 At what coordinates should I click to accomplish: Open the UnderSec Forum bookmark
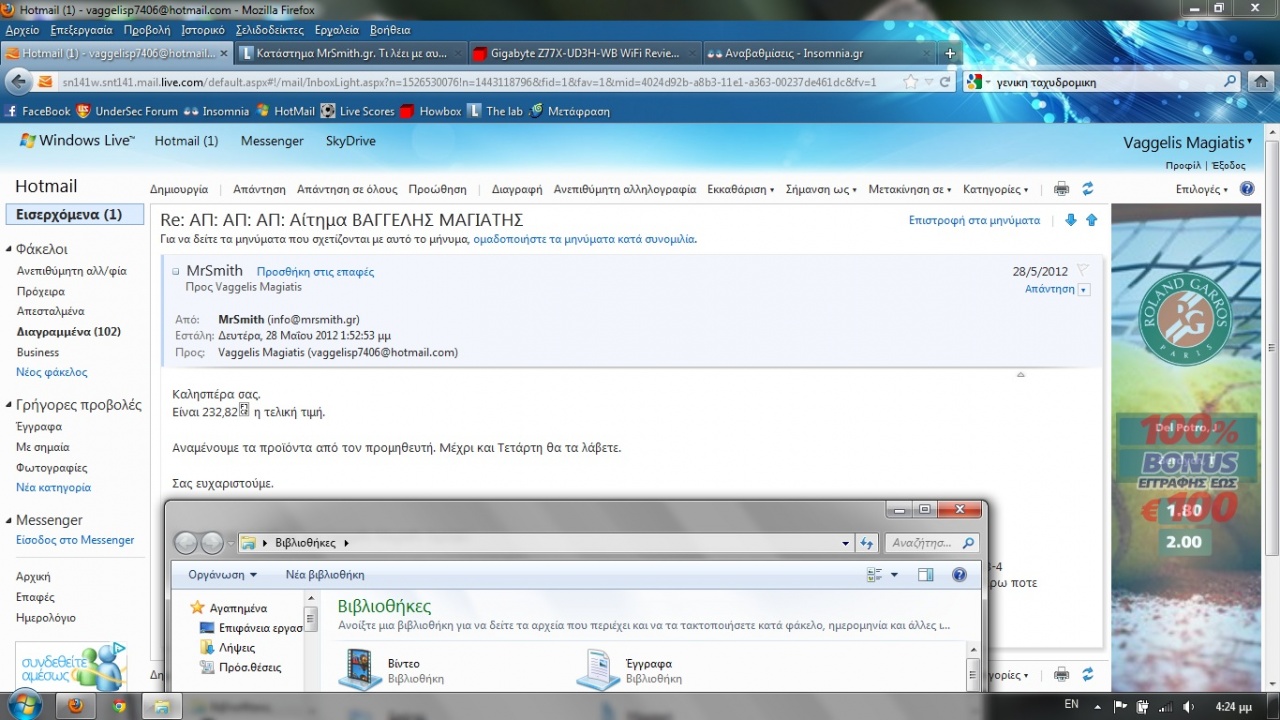pos(127,111)
